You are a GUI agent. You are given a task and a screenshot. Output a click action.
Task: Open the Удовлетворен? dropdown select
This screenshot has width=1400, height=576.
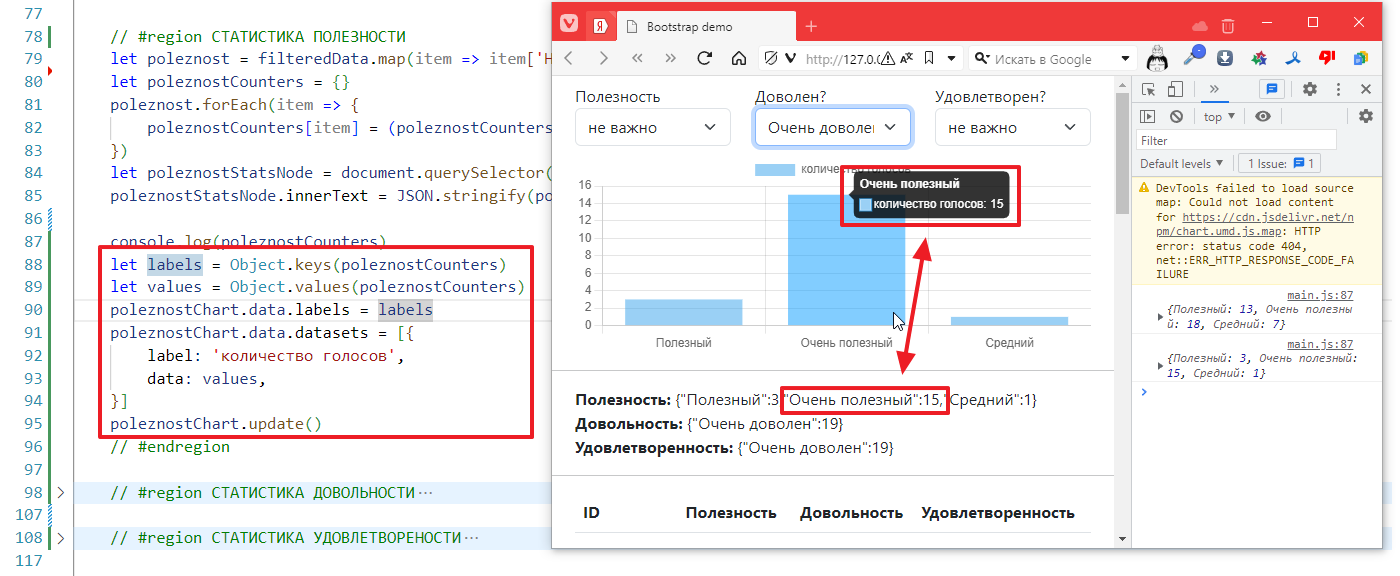tap(1012, 128)
